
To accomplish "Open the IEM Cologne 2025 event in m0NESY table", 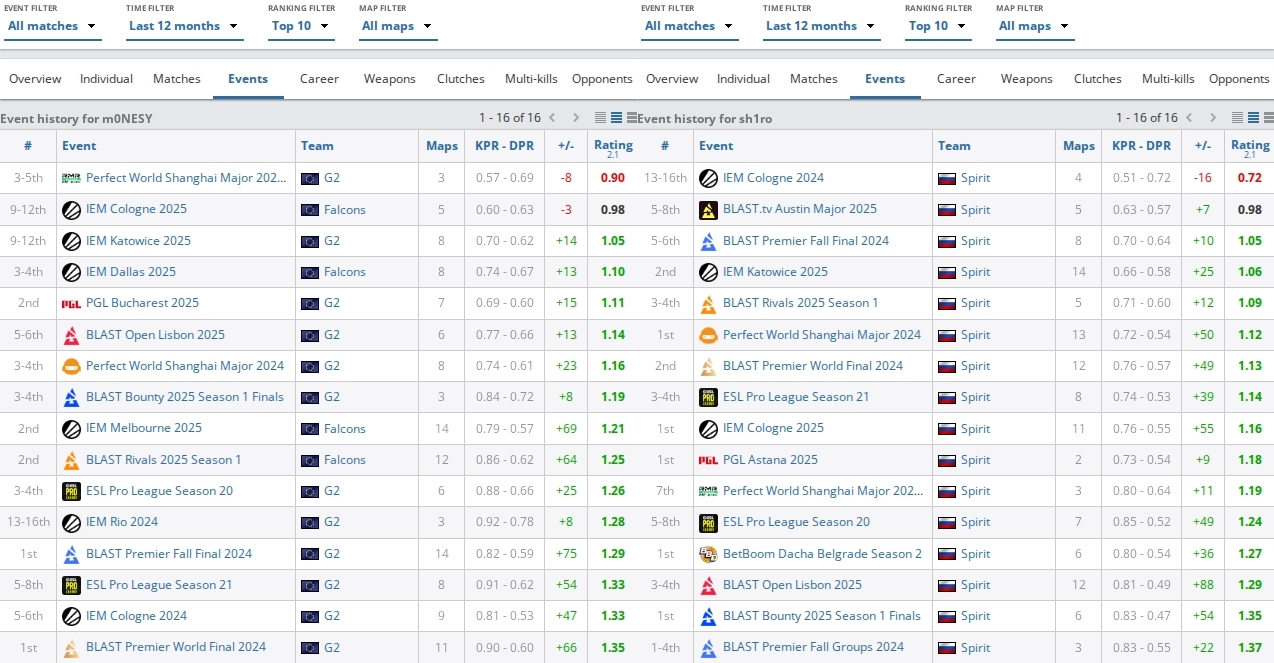I will tap(136, 209).
